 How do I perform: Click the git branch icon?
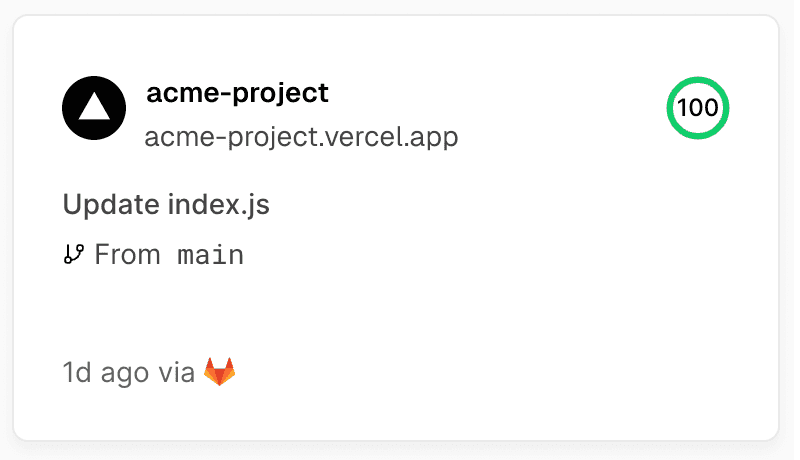pos(73,254)
